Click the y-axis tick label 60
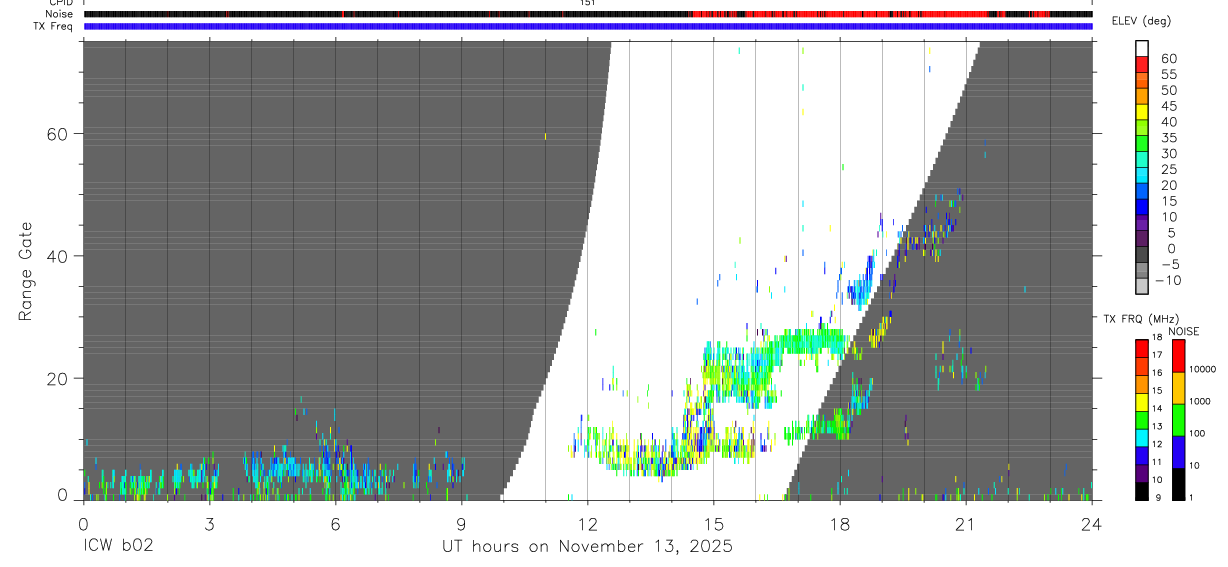The width and height of the screenshot is (1228, 567). tap(55, 134)
